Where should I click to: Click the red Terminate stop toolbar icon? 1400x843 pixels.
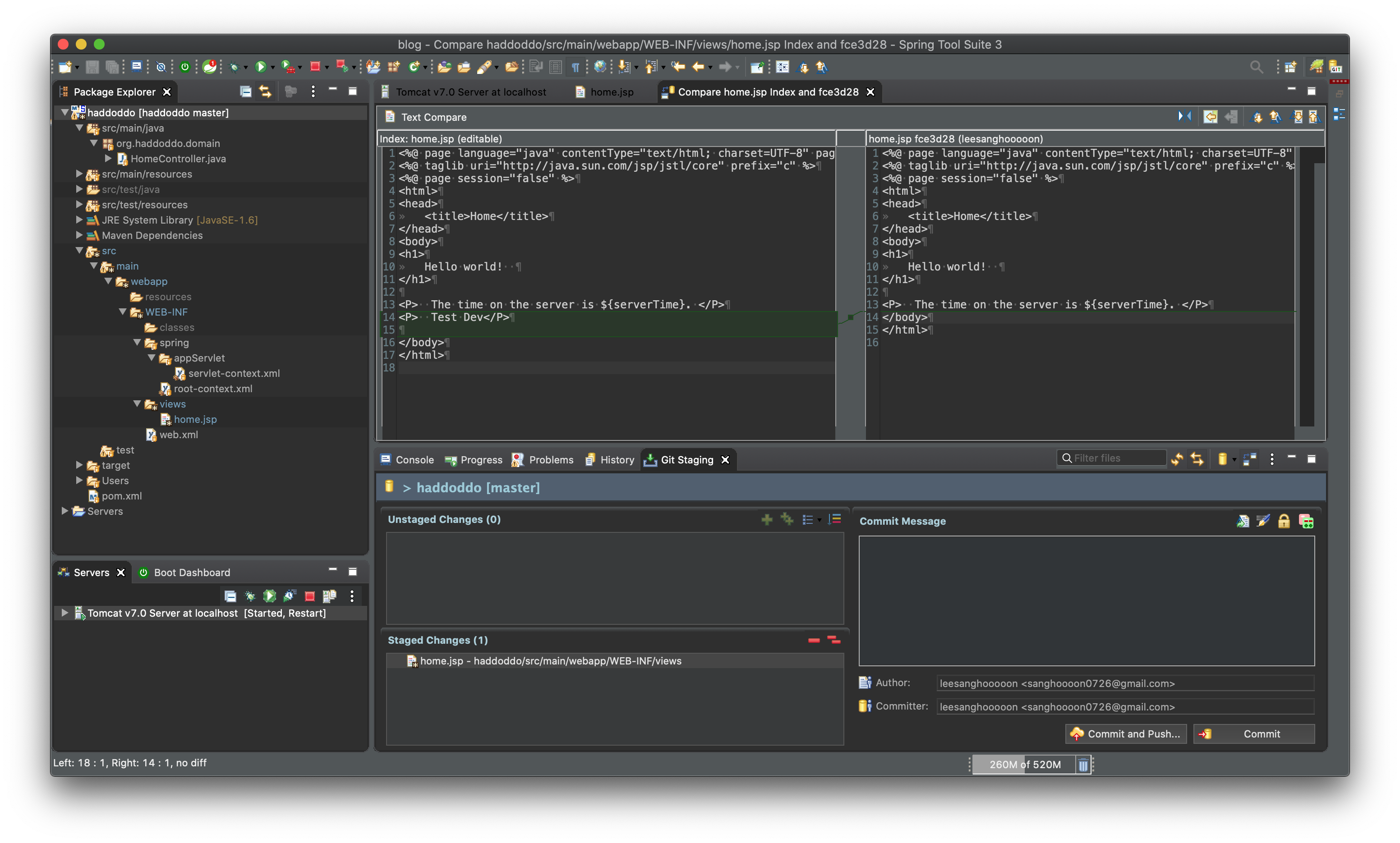point(315,67)
